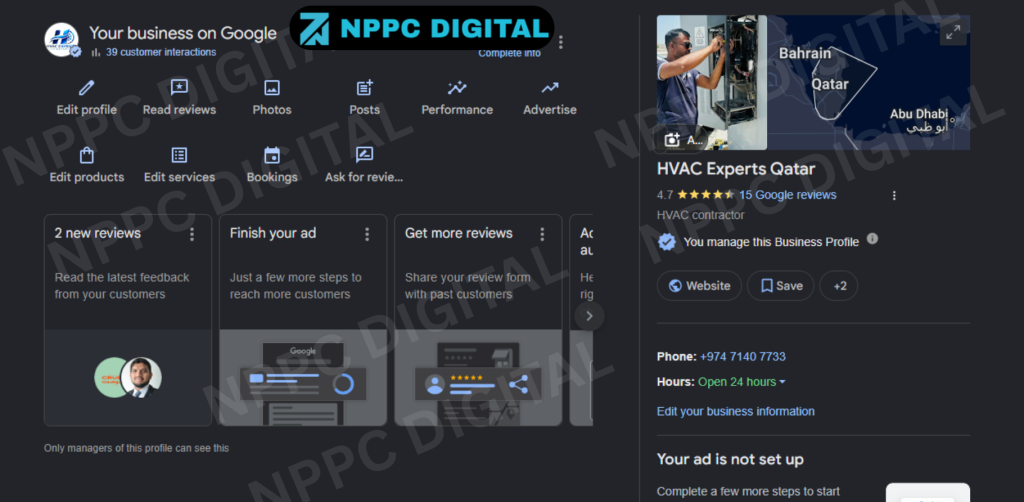Click the business logo avatar
The height and width of the screenshot is (502, 1024).
61,40
